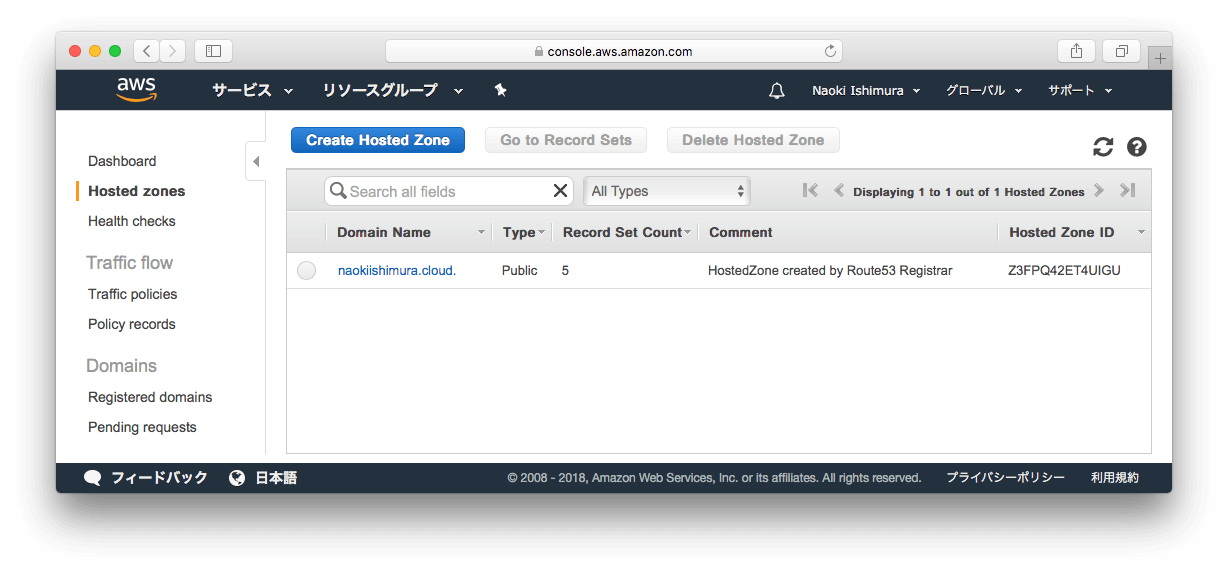This screenshot has width=1228, height=573.
Task: Open the フィードバック link
Action: [159, 478]
